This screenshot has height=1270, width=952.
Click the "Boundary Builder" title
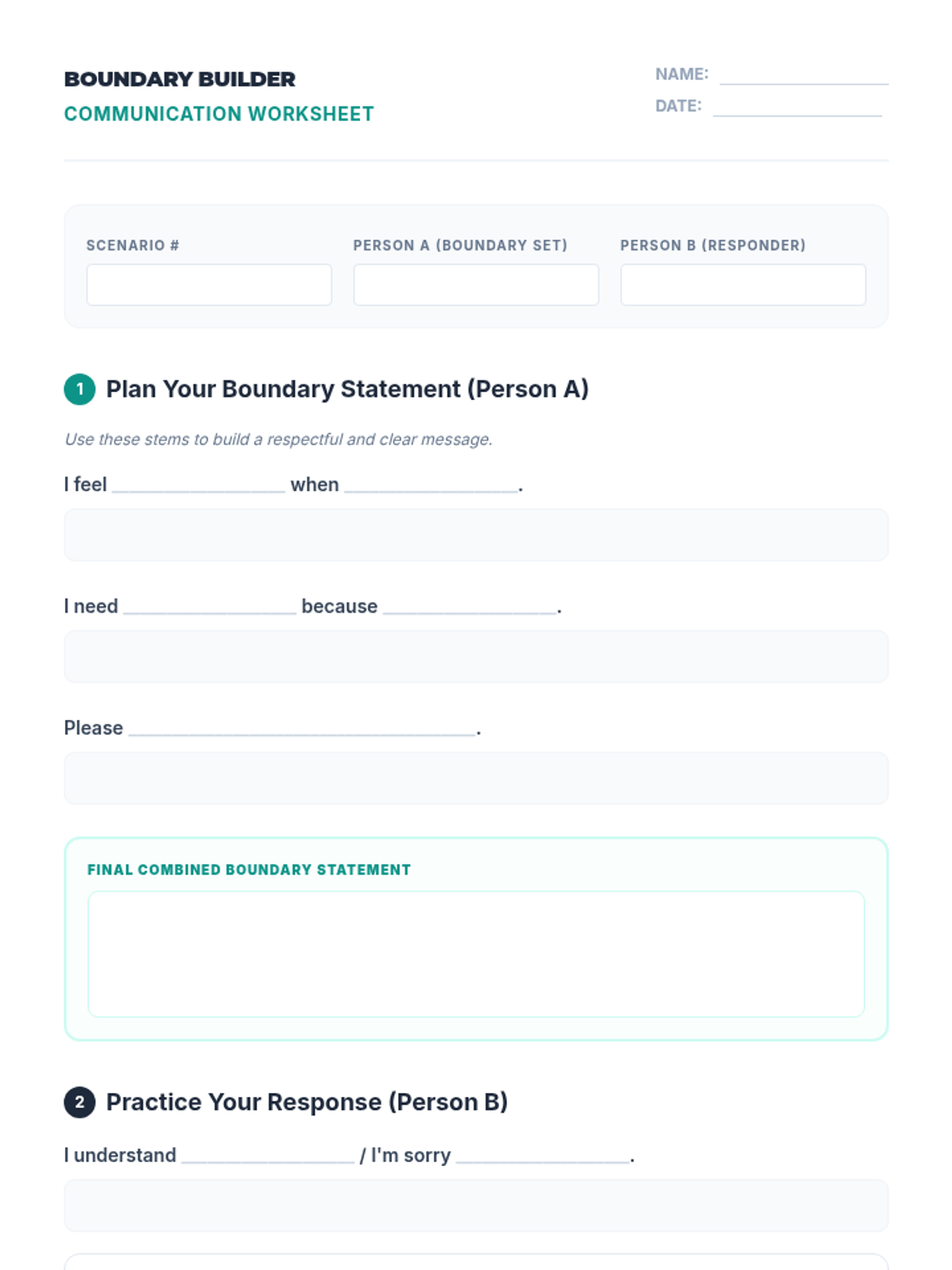(x=180, y=79)
